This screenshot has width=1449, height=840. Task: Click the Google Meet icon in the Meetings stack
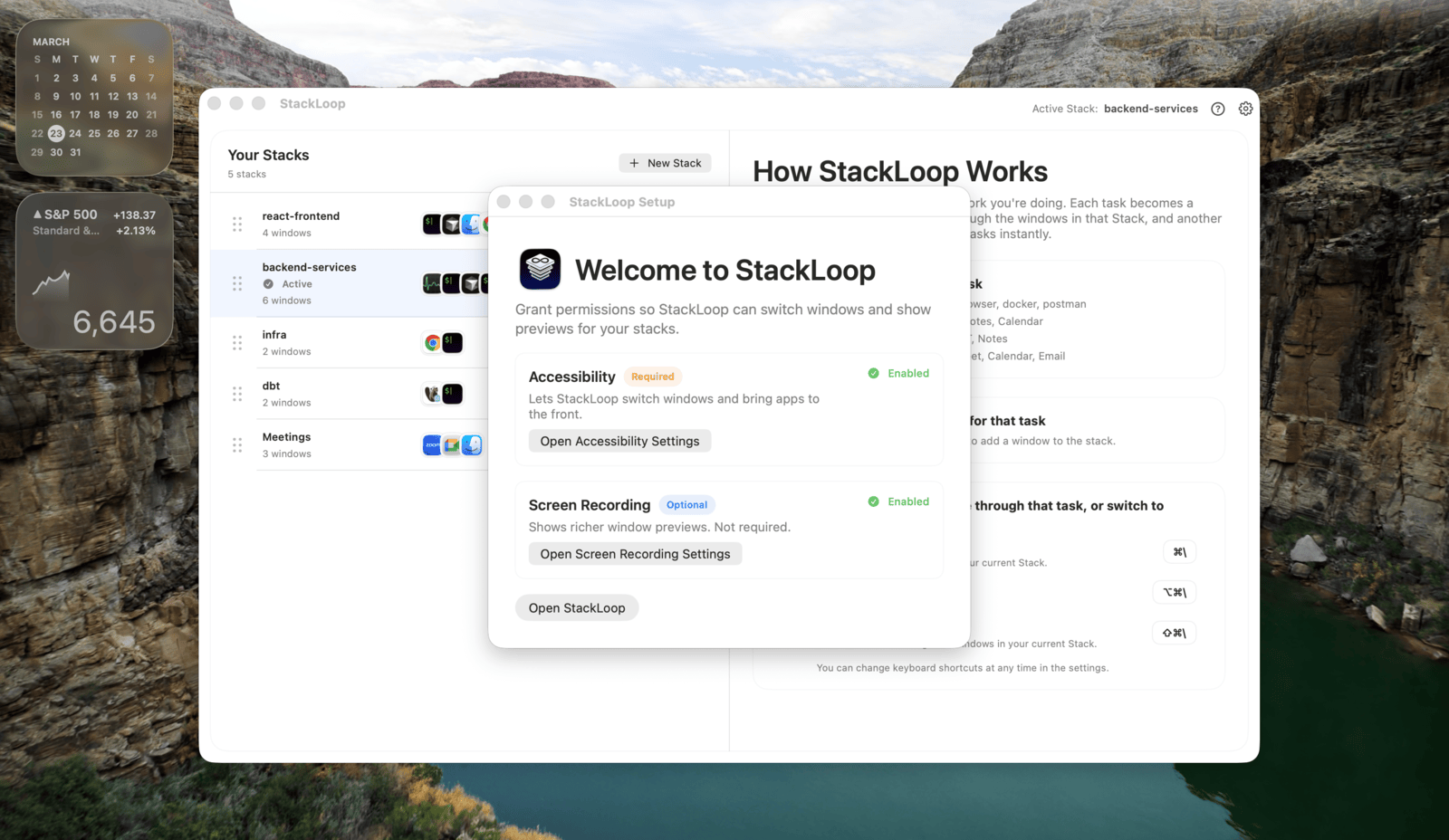pyautogui.click(x=451, y=444)
